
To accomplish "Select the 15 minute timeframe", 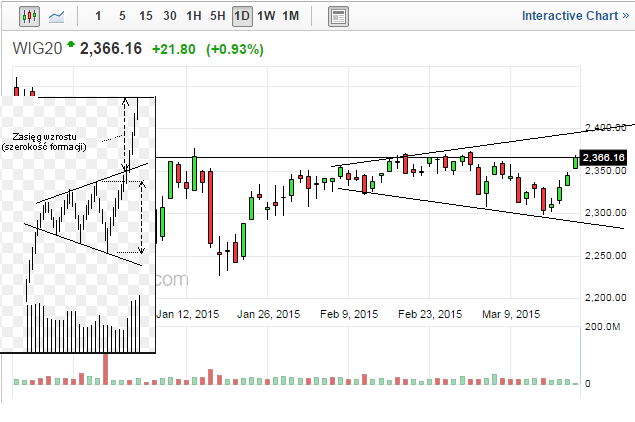I will [x=146, y=16].
